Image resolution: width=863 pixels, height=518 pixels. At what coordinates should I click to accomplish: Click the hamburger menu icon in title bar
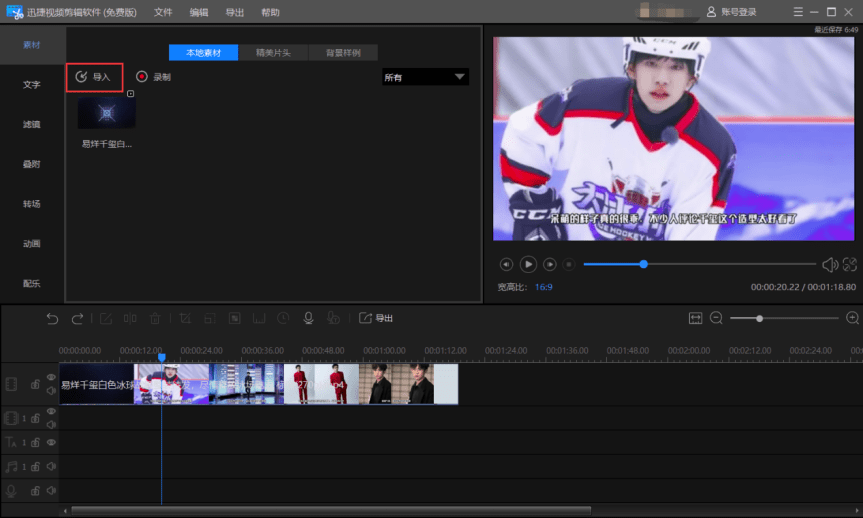pyautogui.click(x=798, y=12)
